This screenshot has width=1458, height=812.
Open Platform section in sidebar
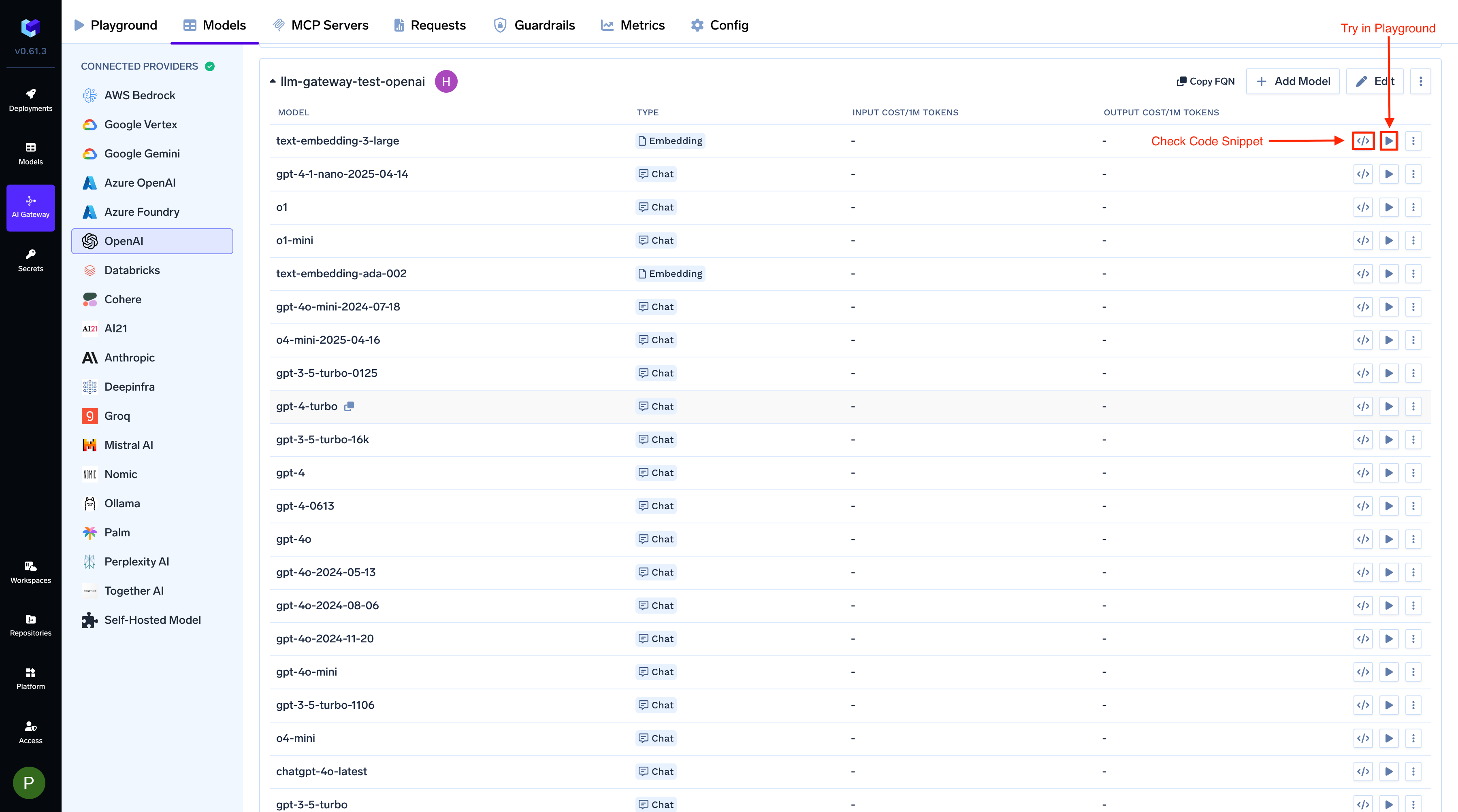30,678
